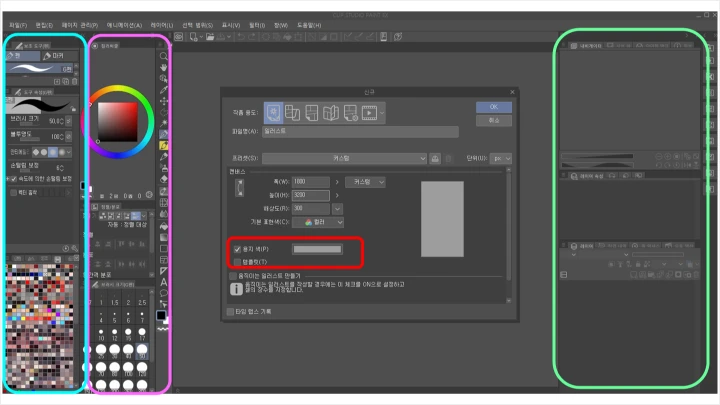720x405 pixels.
Task: Choose the Zoom magnifier tool
Action: (x=163, y=56)
